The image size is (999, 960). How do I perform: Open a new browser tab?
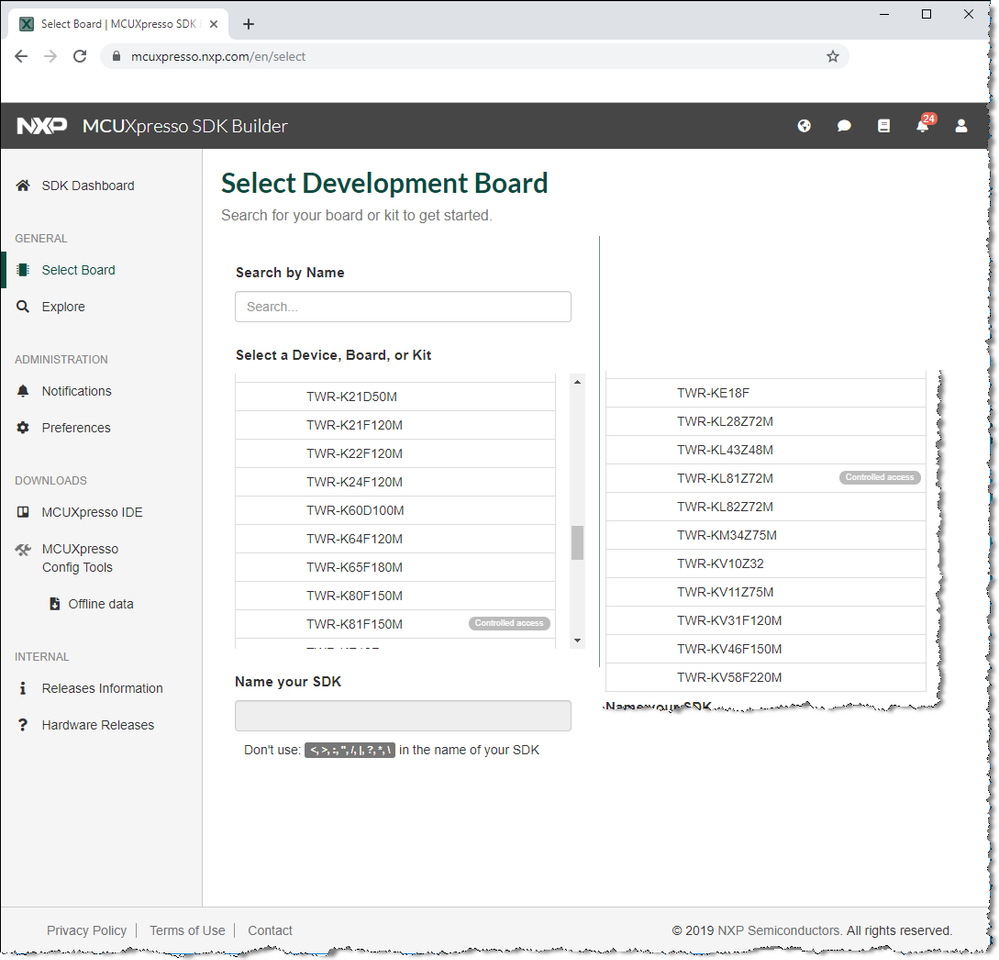248,24
